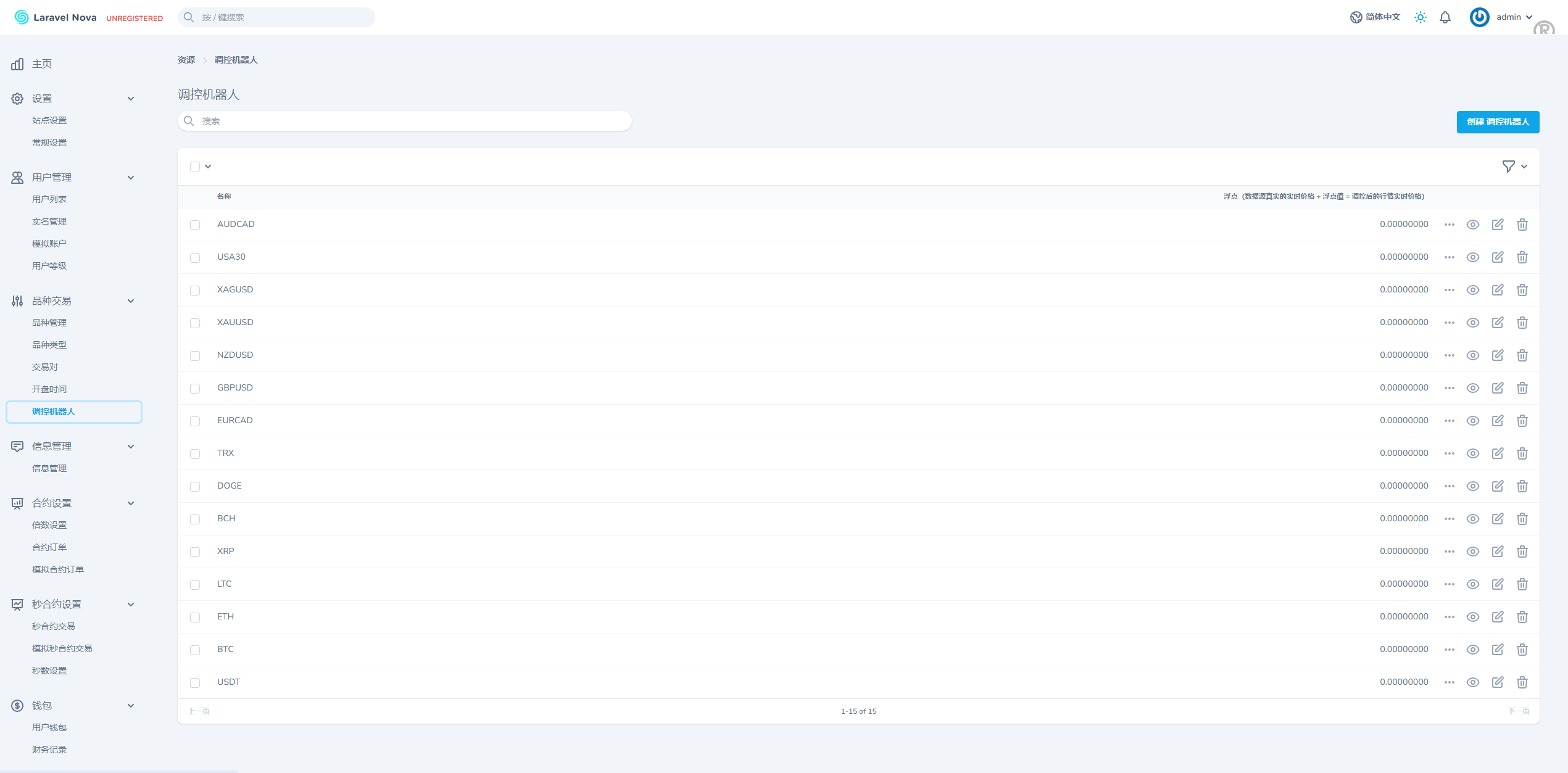The height and width of the screenshot is (773, 1568).
Task: Click the Laravel Nova logo
Action: [56, 17]
